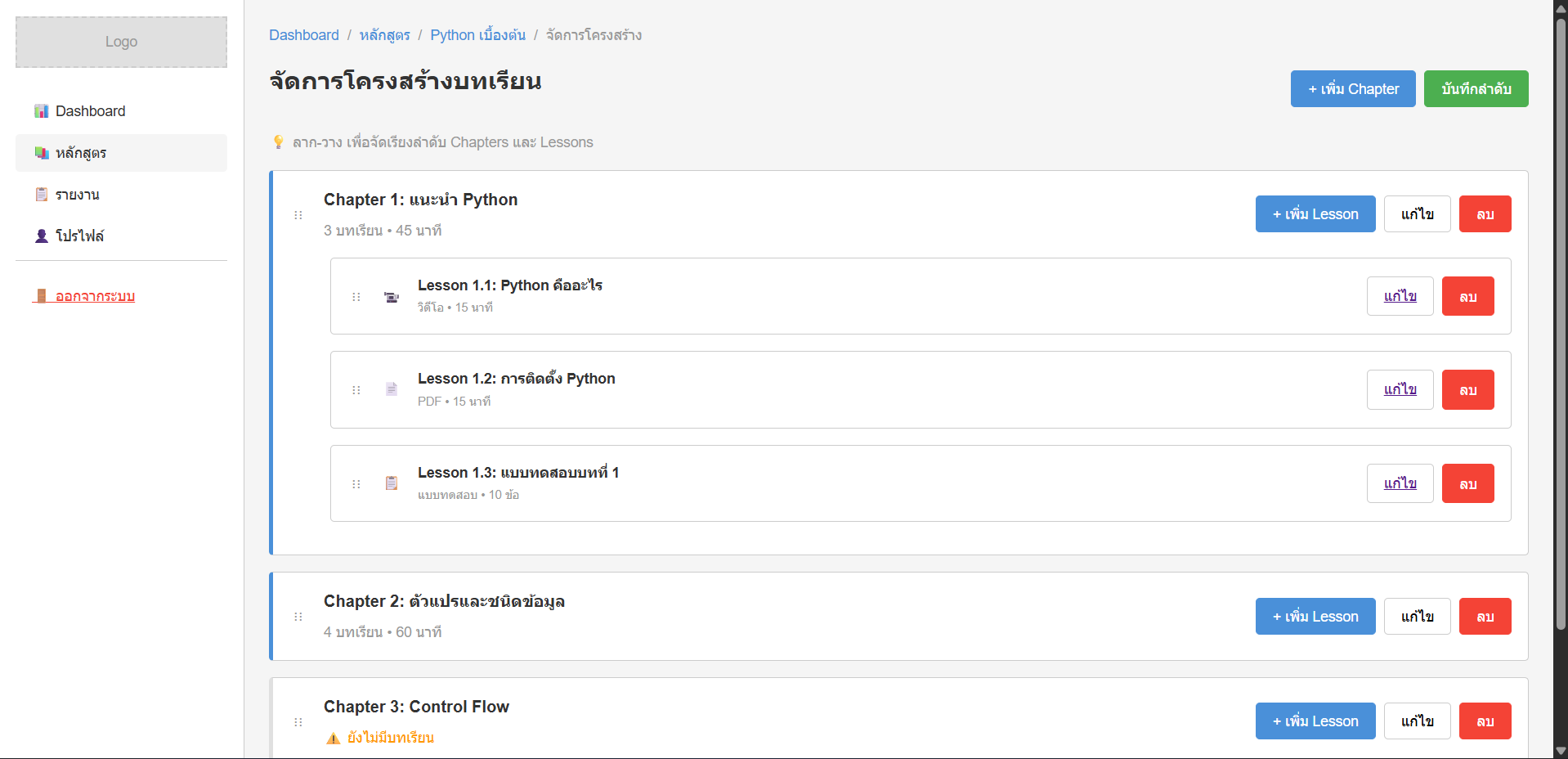This screenshot has height=759, width=1568.
Task: Navigate to Python เบื้องต้น breadcrumb
Action: (x=479, y=34)
